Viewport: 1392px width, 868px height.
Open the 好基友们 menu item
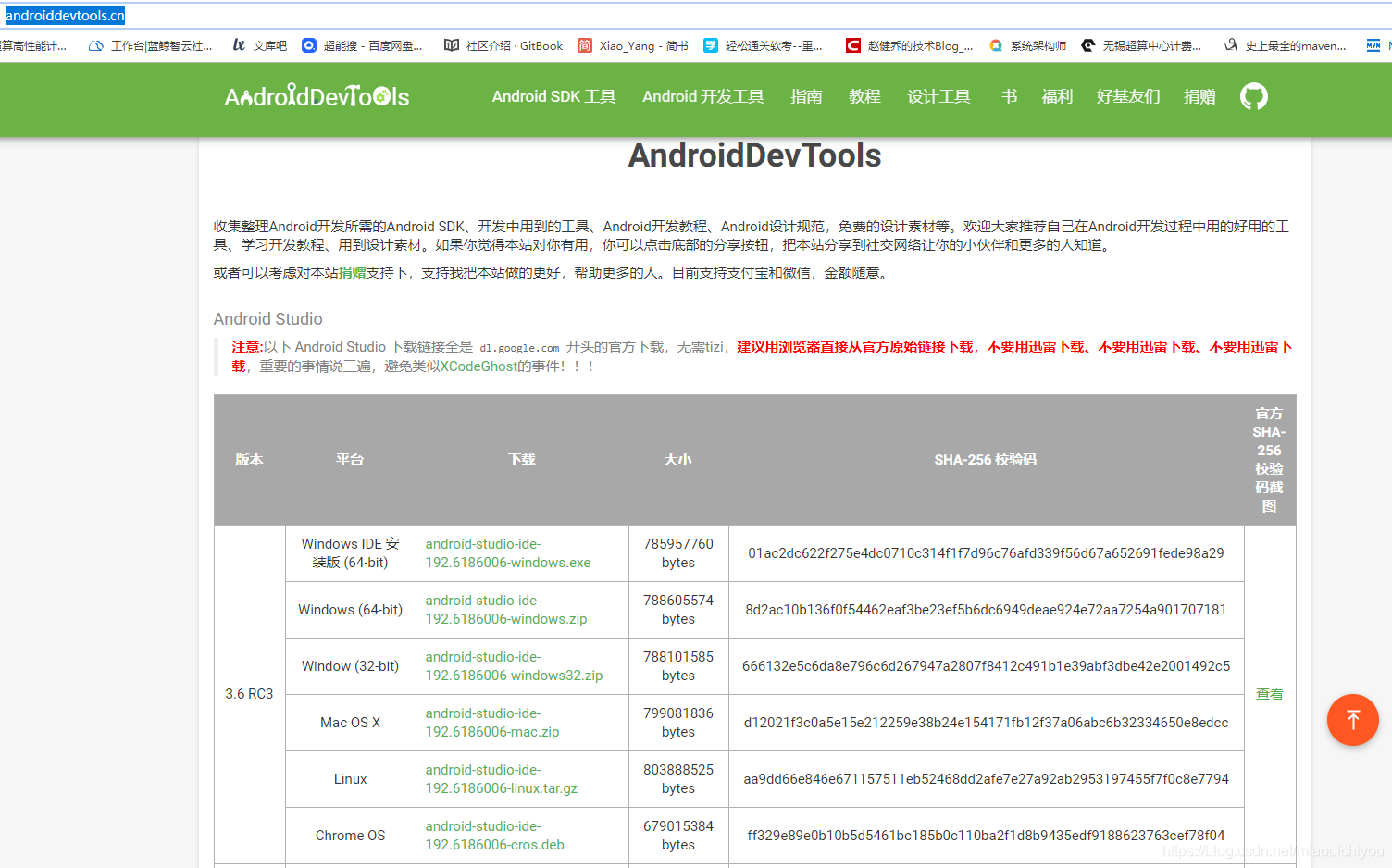[1128, 96]
